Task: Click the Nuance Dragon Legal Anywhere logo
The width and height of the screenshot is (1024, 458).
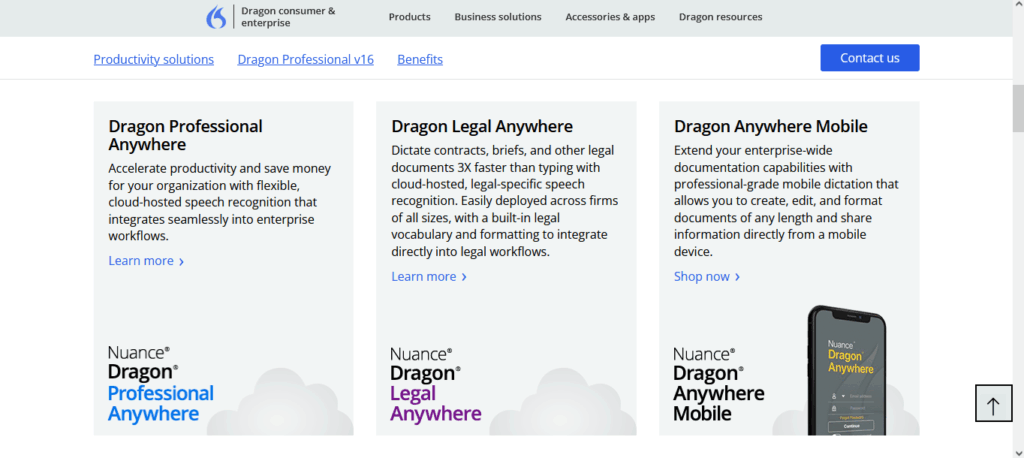Action: pos(436,384)
